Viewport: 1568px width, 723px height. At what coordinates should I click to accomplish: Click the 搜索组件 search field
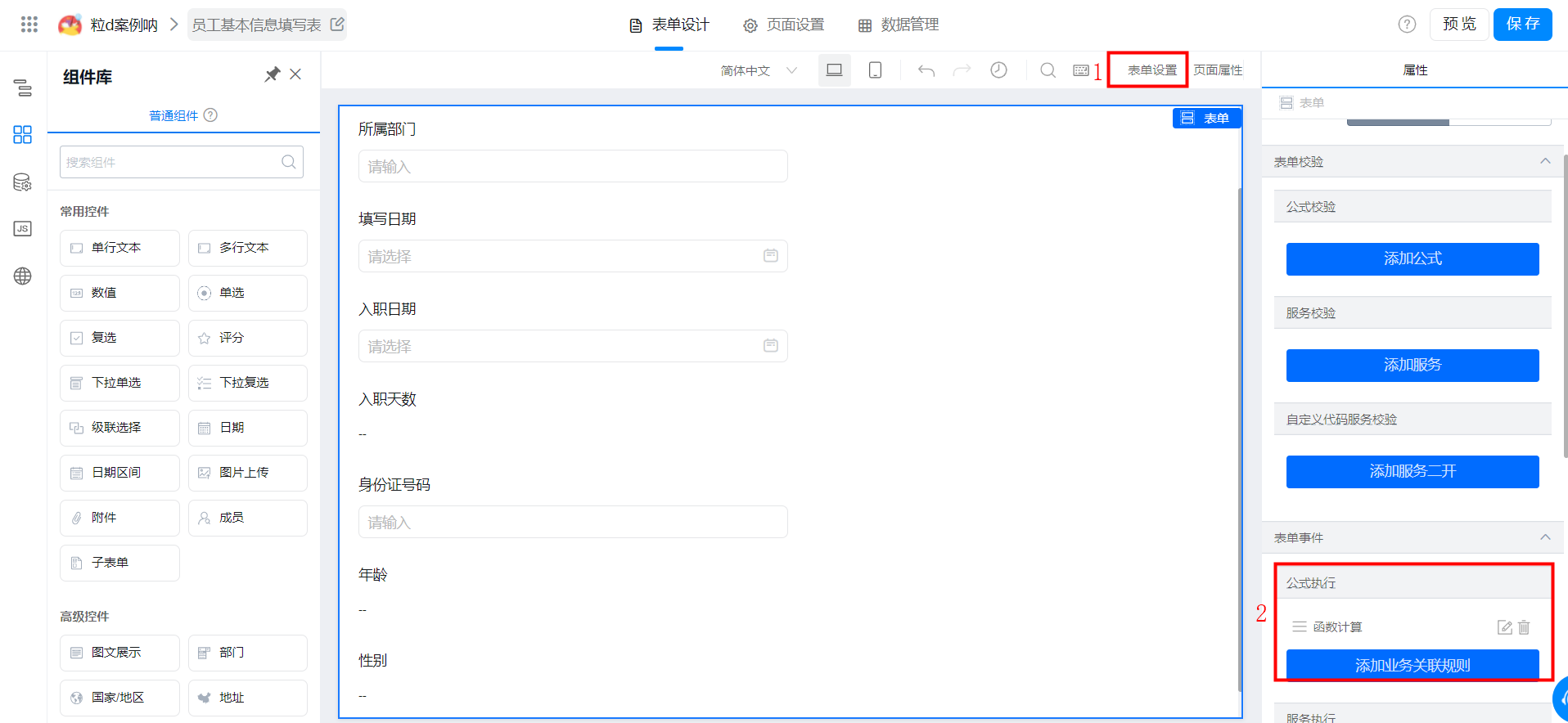click(182, 162)
